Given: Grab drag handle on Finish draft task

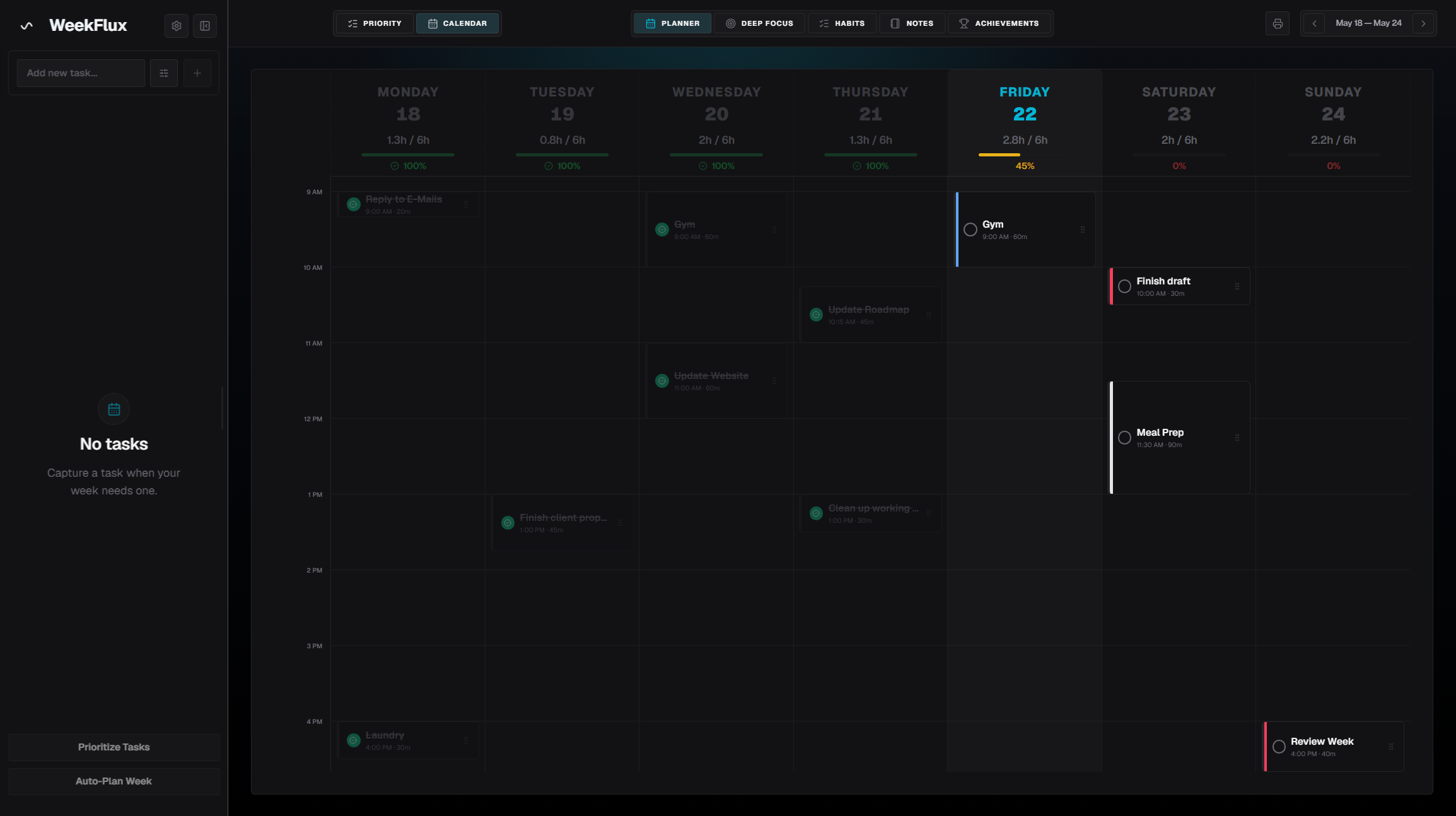Looking at the screenshot, I should coord(1237,286).
